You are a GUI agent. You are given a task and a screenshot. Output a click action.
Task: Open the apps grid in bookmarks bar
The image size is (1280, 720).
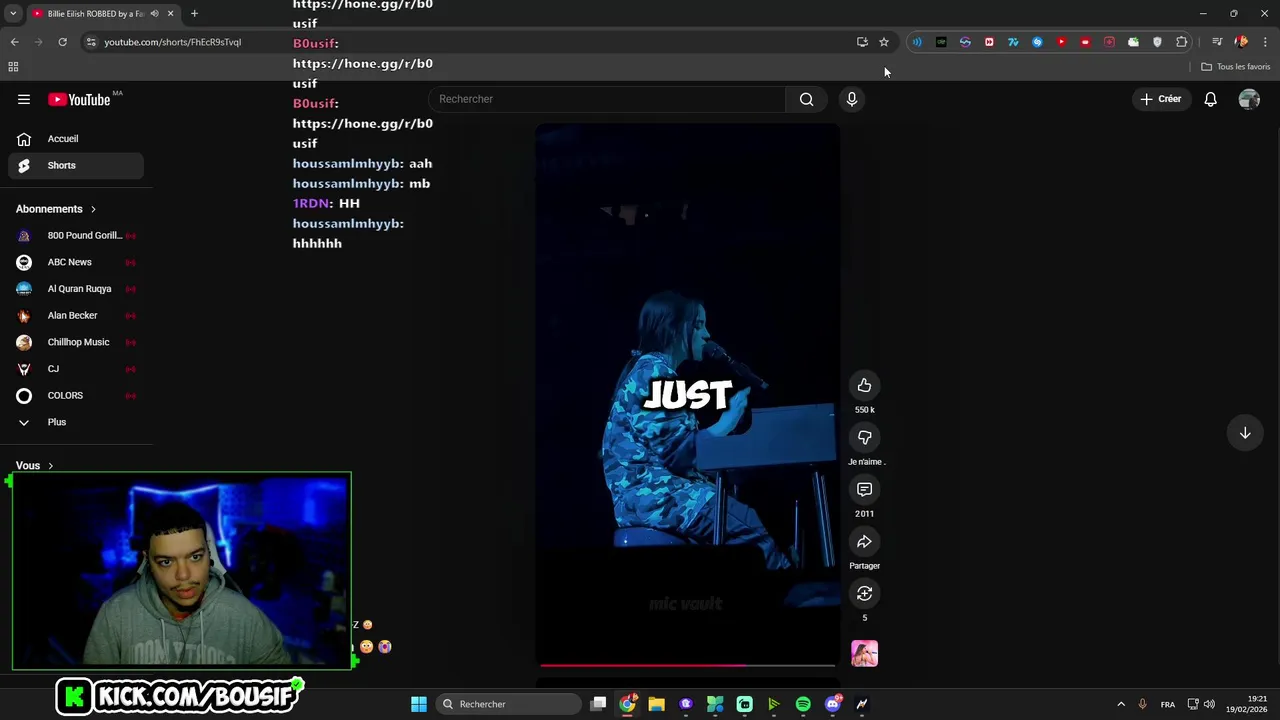click(13, 67)
